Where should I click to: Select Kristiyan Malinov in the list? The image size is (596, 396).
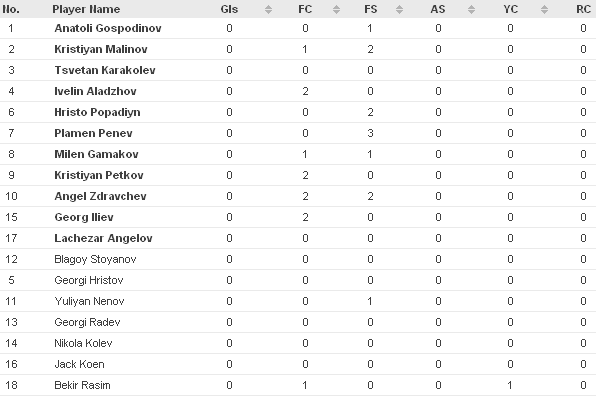click(101, 49)
